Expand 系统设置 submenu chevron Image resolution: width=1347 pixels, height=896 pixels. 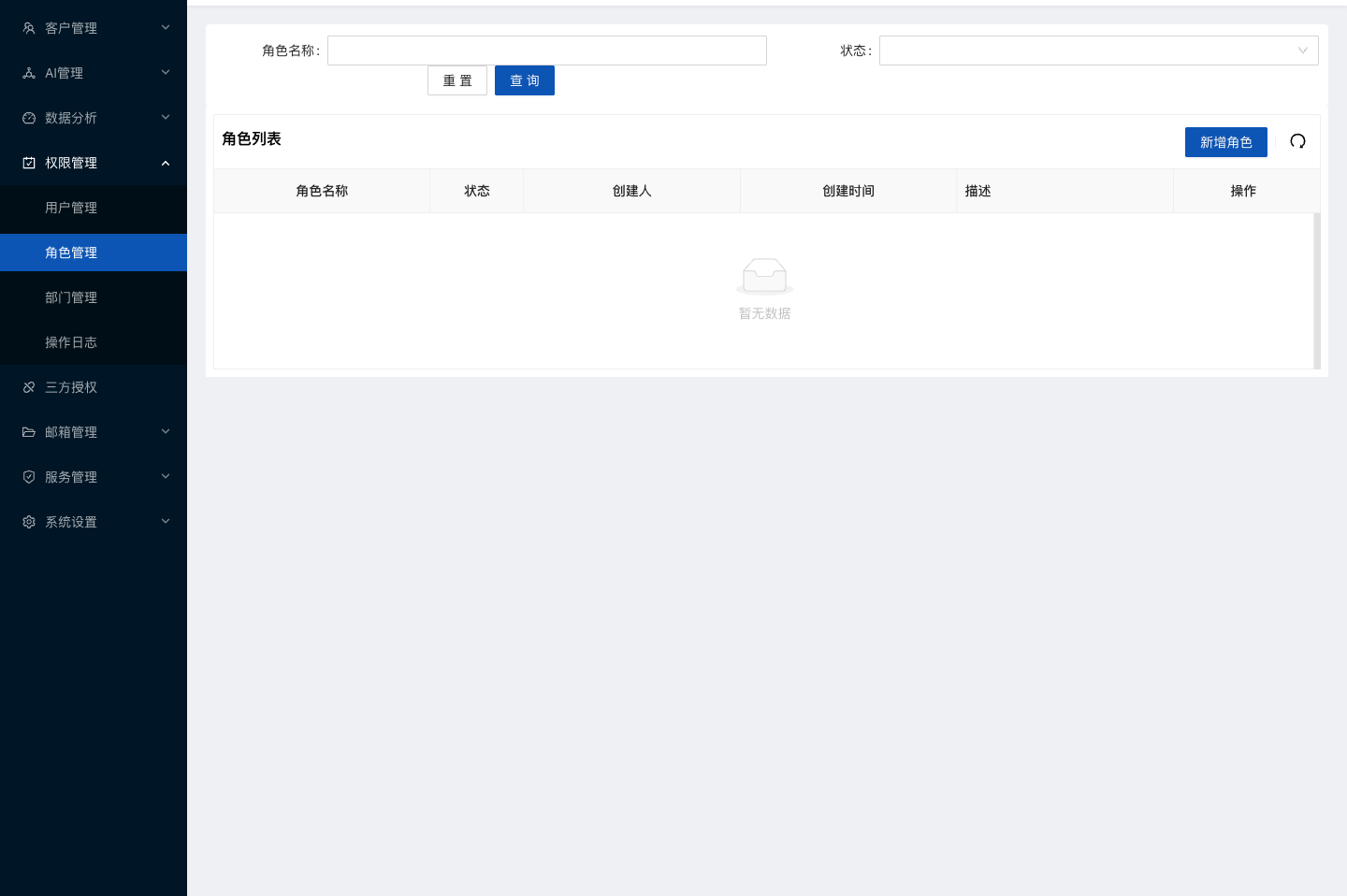[166, 521]
